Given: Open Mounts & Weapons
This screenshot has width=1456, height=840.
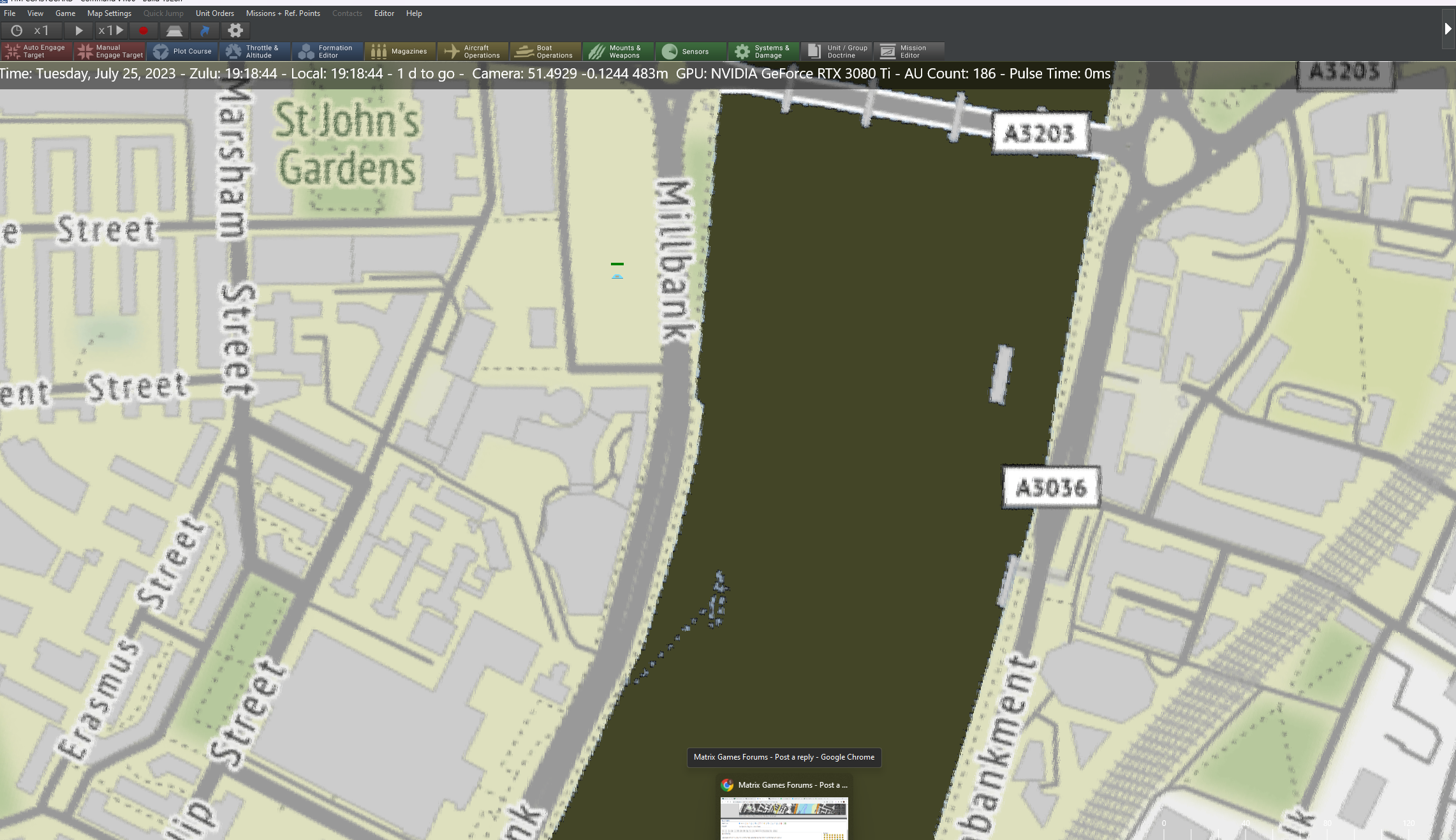Looking at the screenshot, I should 618,52.
